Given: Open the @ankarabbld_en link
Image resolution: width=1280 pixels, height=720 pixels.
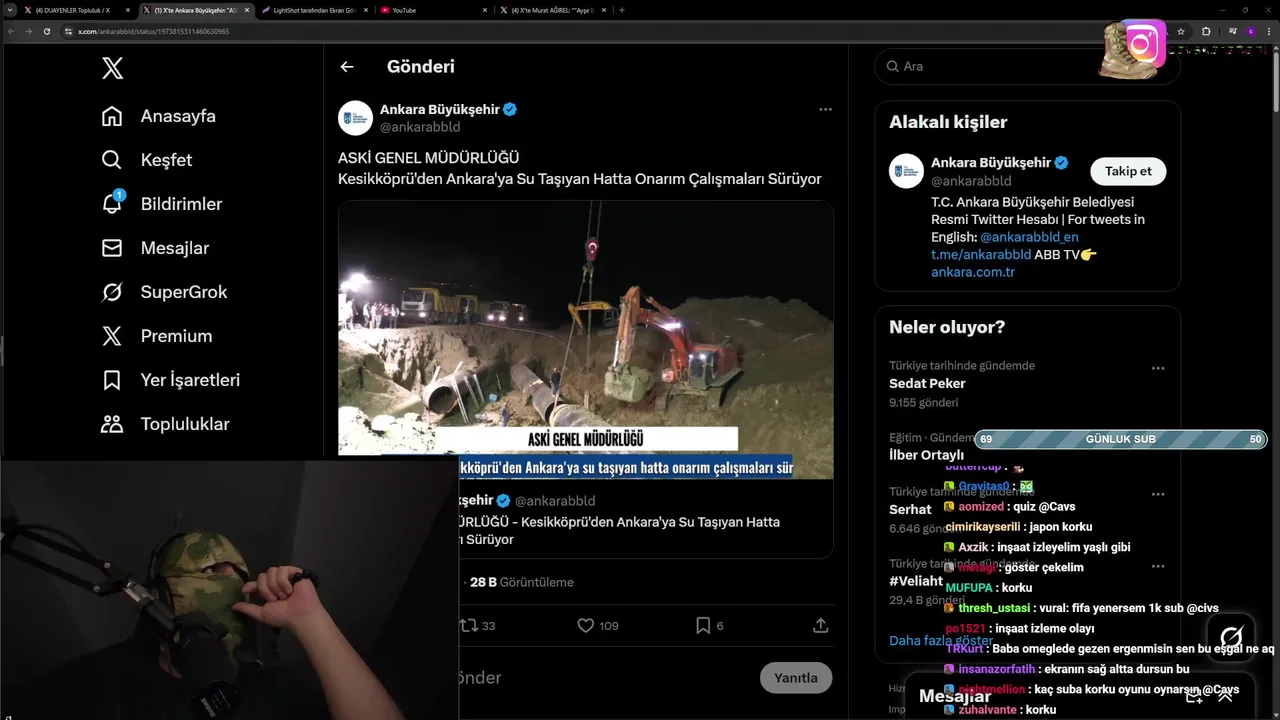Looking at the screenshot, I should [1029, 237].
